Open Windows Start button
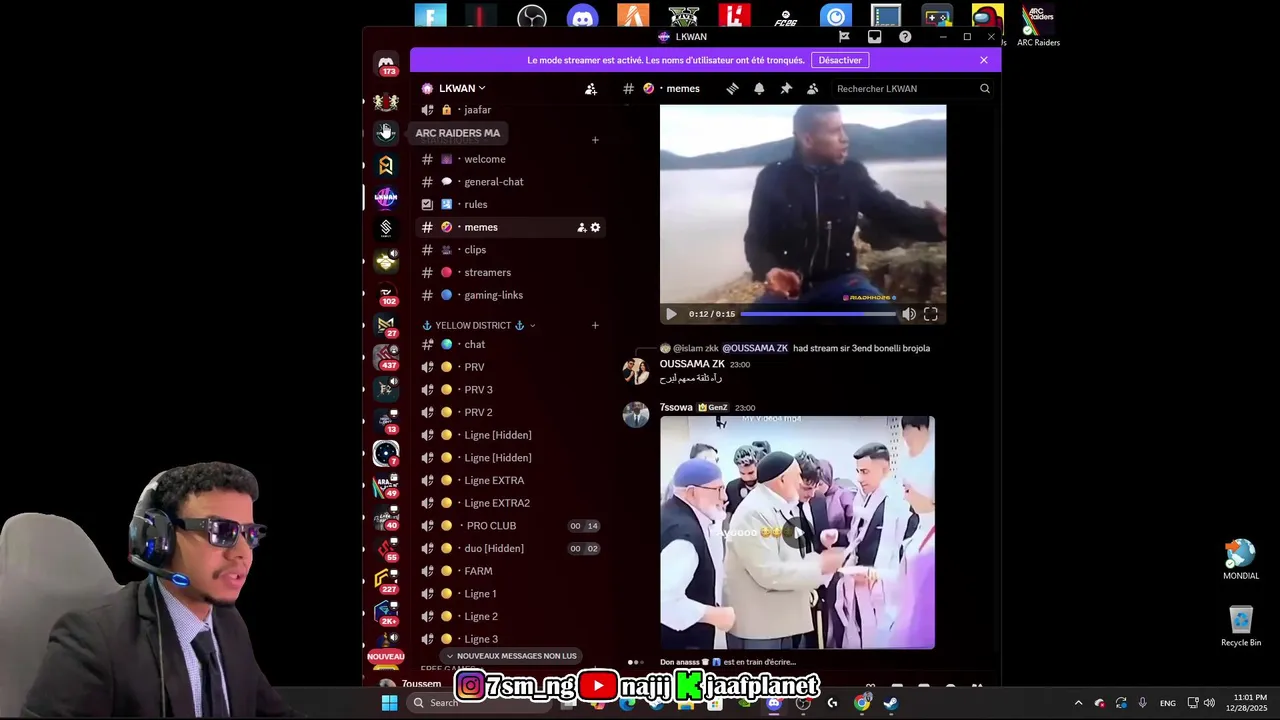This screenshot has height=720, width=1280. [x=389, y=703]
